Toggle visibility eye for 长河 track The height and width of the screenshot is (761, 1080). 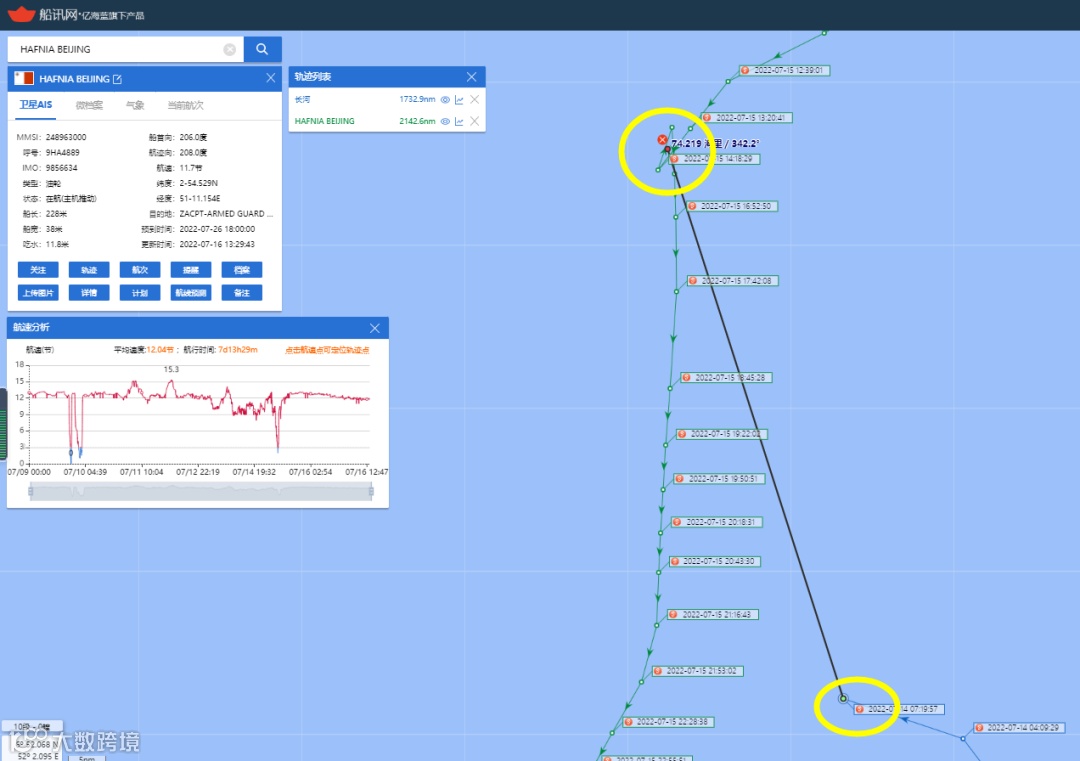[x=446, y=100]
